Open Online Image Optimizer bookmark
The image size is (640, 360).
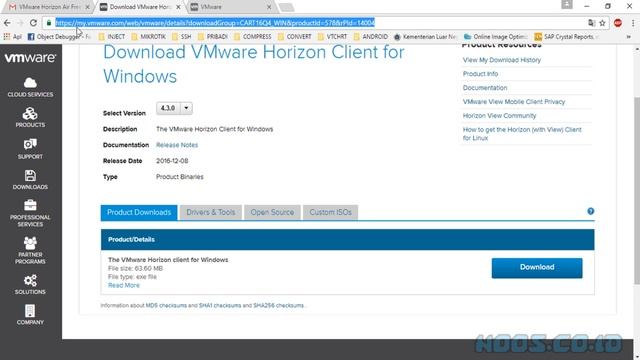point(496,37)
